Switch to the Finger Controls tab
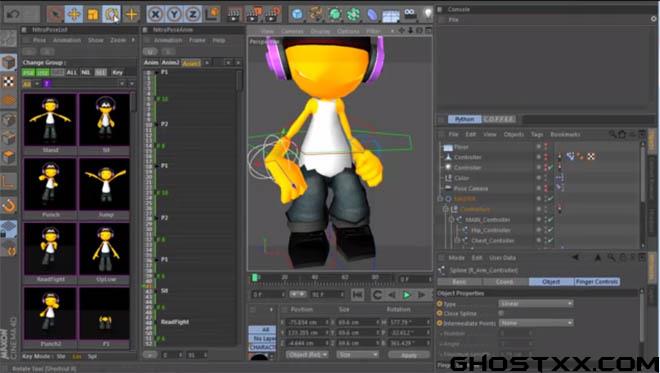 point(597,281)
